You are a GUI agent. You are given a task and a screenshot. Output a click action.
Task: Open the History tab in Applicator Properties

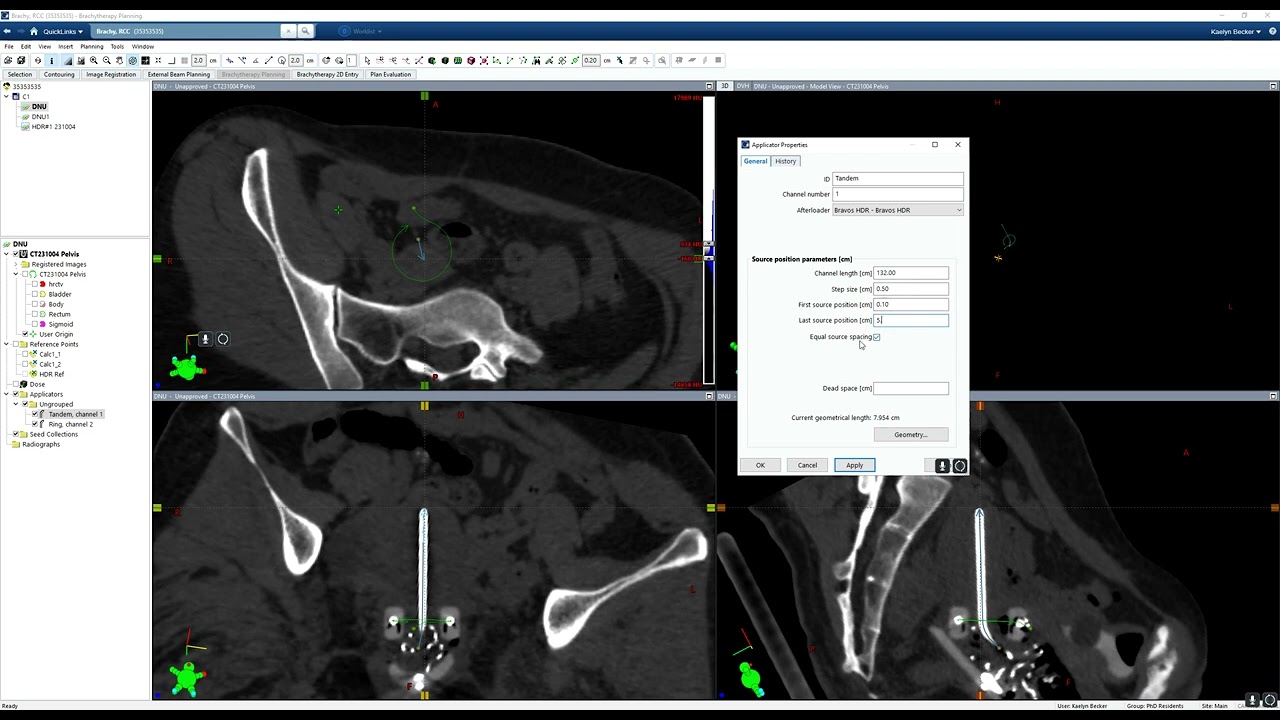(x=786, y=161)
